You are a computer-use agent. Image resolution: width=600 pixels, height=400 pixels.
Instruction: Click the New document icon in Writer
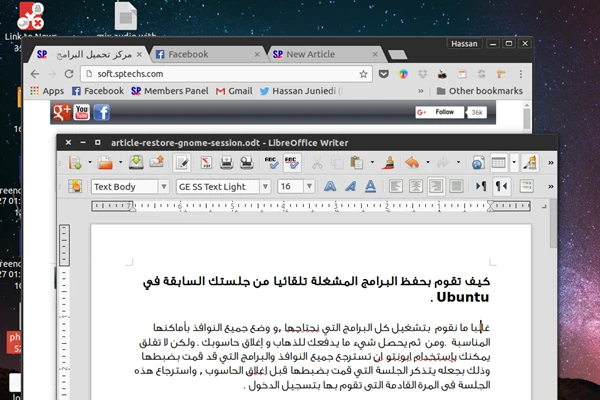(x=75, y=163)
